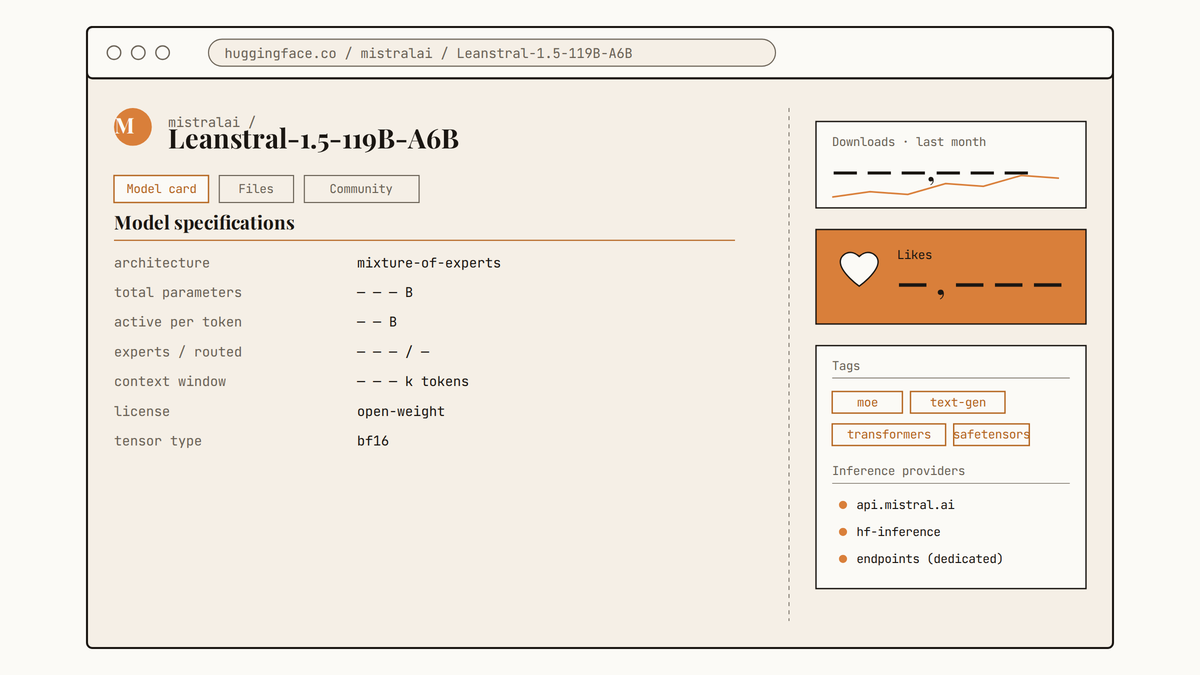This screenshot has height=675, width=1200.
Task: Select the safetensors tag
Action: (991, 435)
